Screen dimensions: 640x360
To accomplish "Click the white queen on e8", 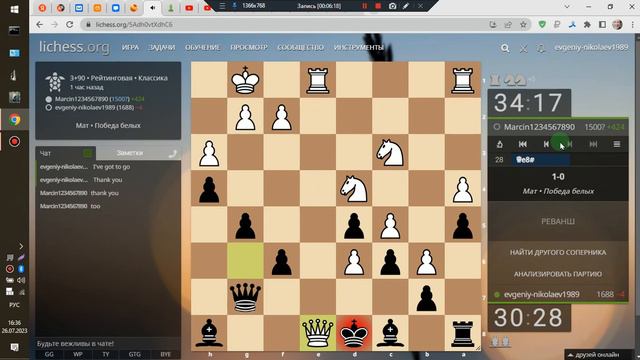I will point(318,333).
